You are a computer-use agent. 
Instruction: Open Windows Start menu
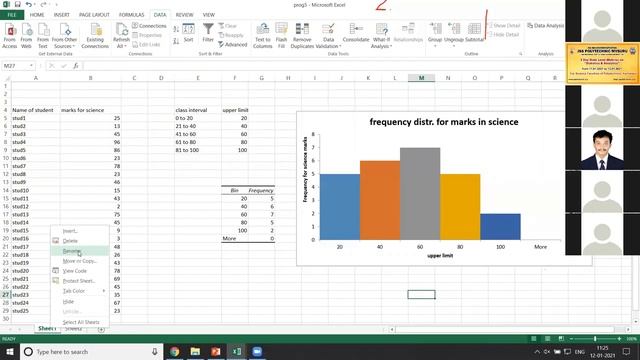(10, 351)
